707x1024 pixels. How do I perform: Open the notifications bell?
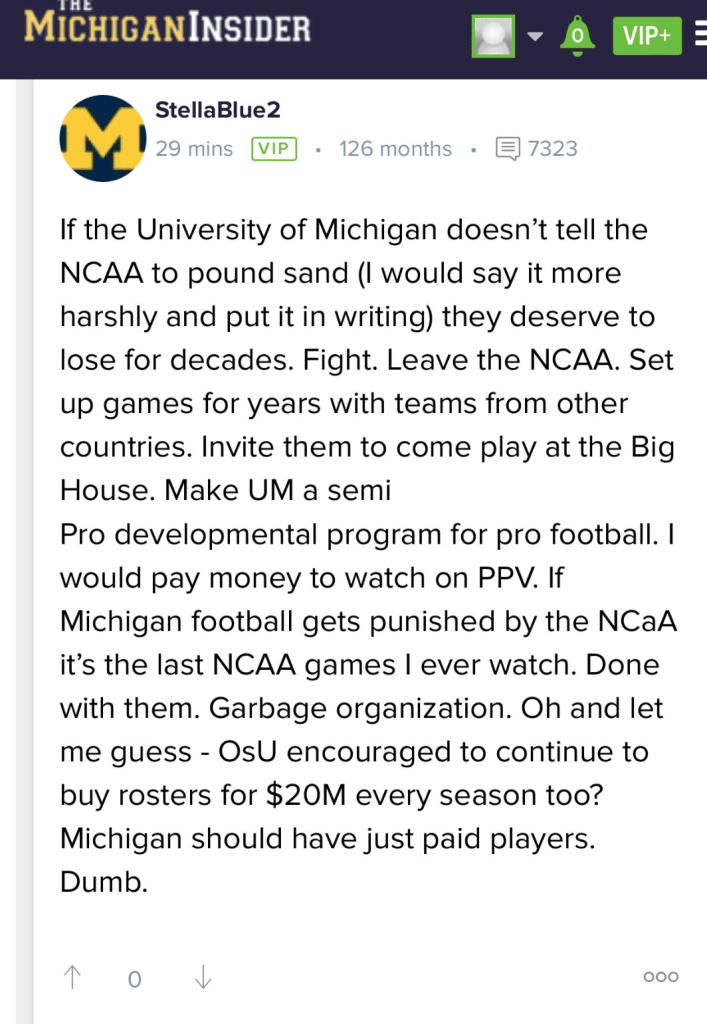(x=576, y=35)
